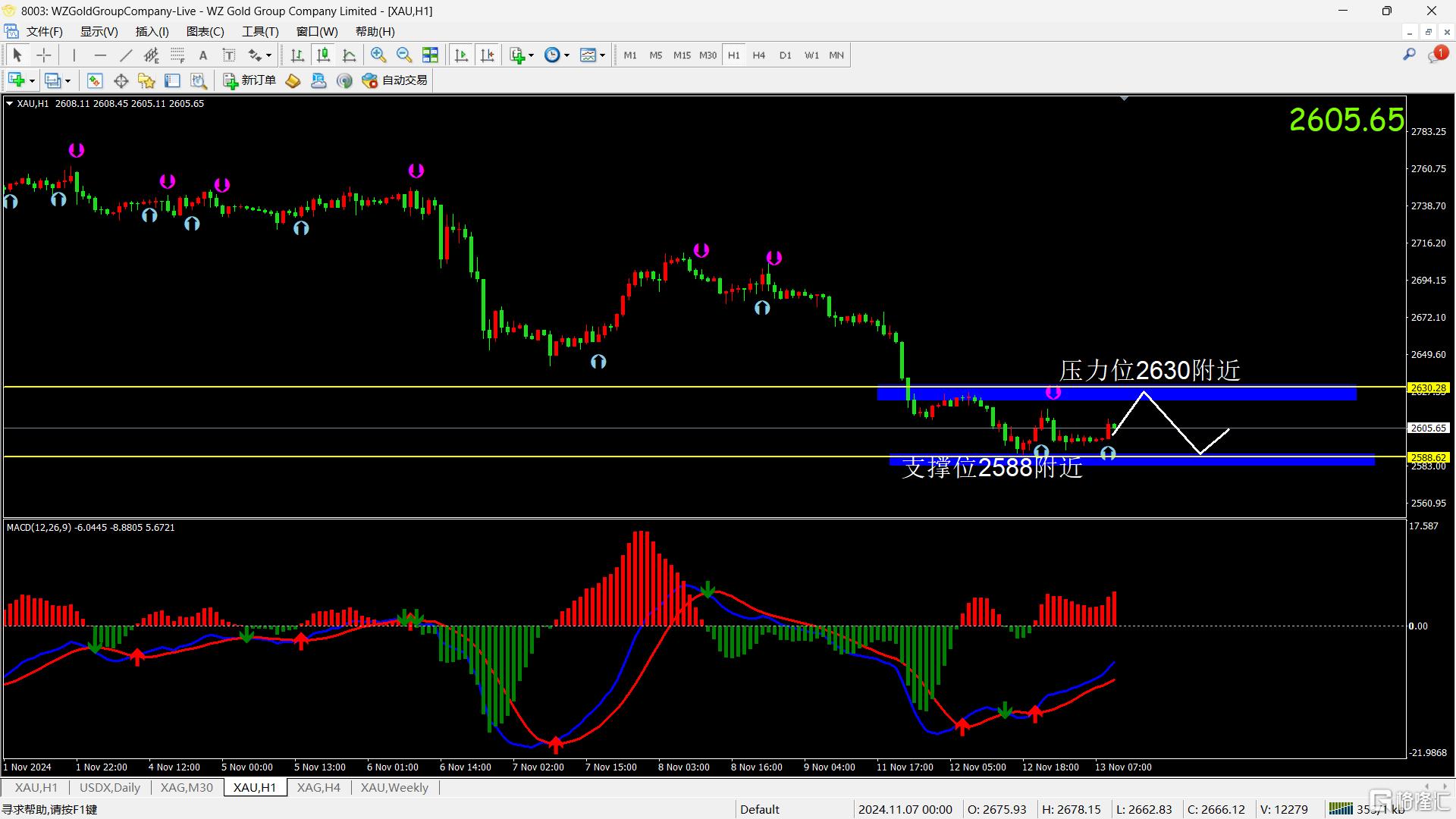Select the cursor arrow tool

(x=17, y=55)
